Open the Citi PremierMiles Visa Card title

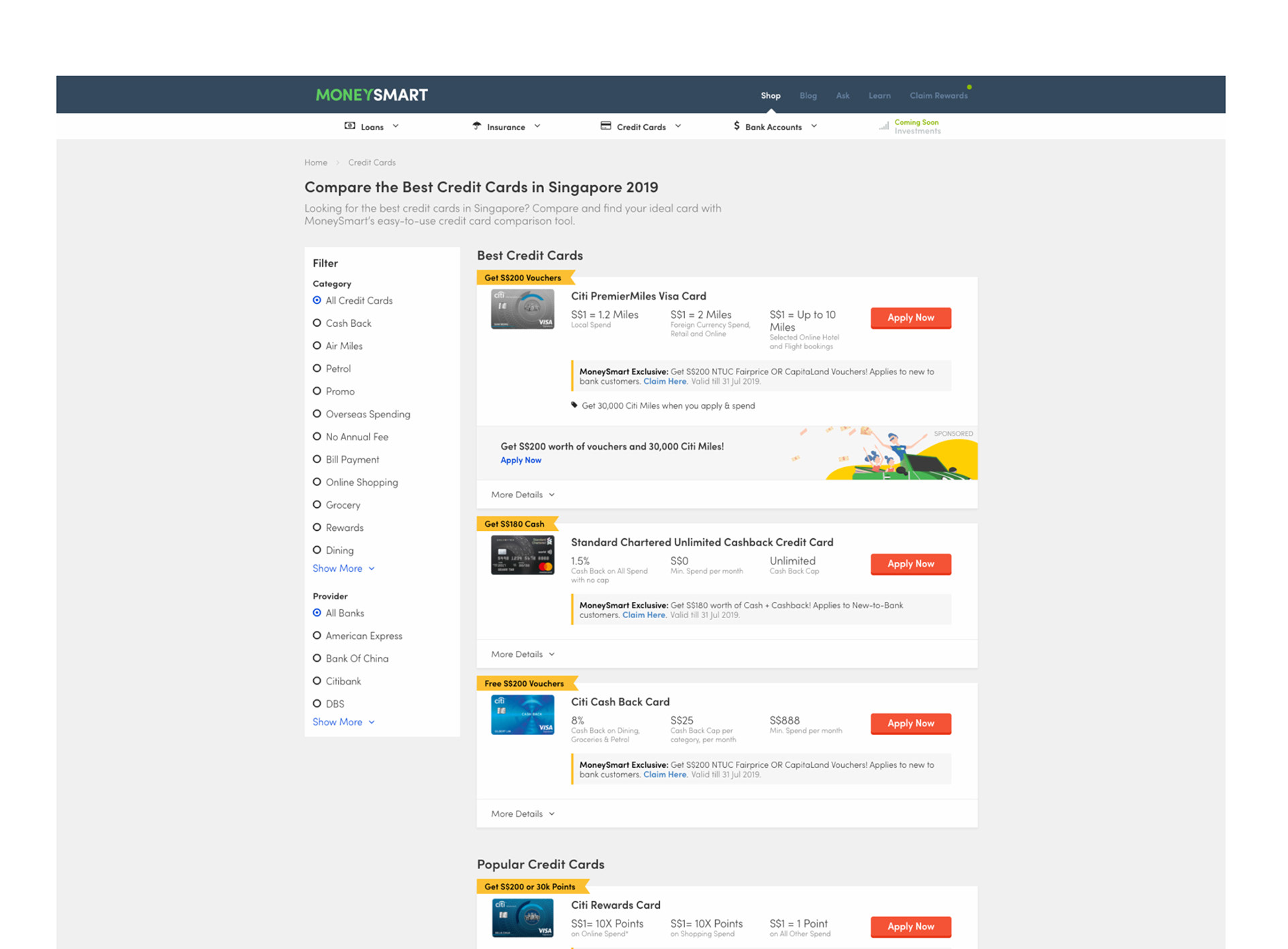(639, 296)
